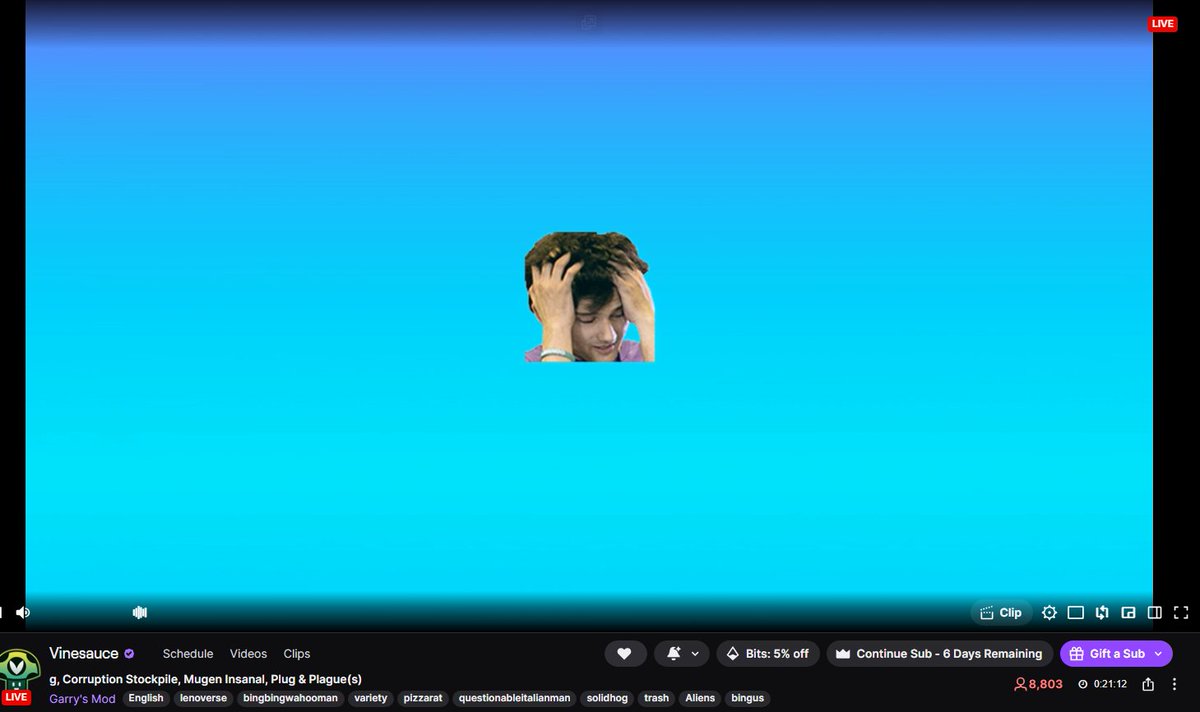Select the bingbingwahooman tag

point(290,698)
